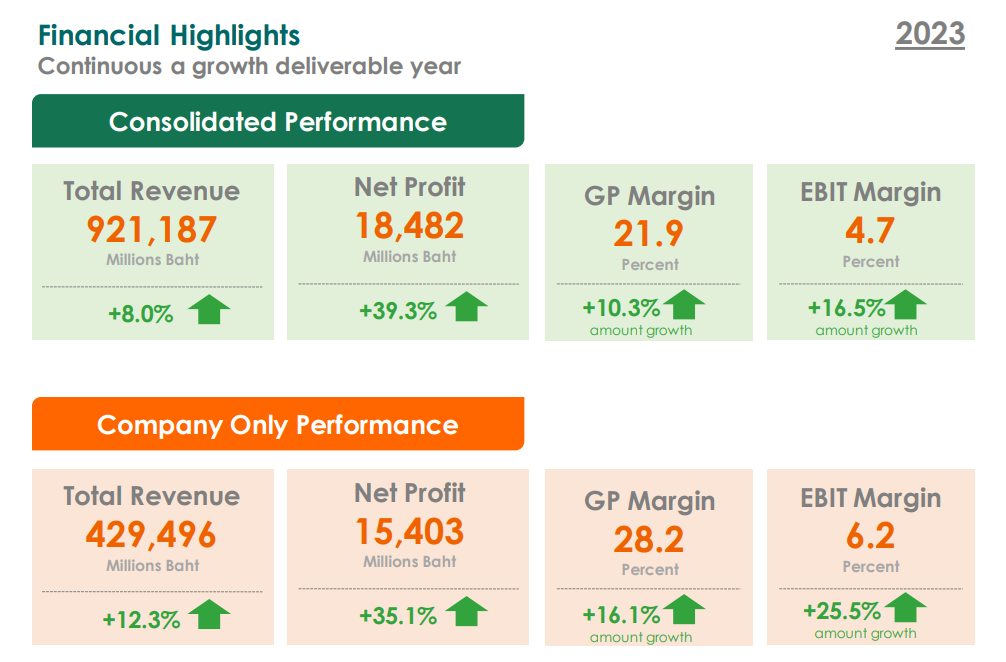The width and height of the screenshot is (1006, 662).
Task: Click the company-only Net Profit 15,403 value
Action: point(410,530)
